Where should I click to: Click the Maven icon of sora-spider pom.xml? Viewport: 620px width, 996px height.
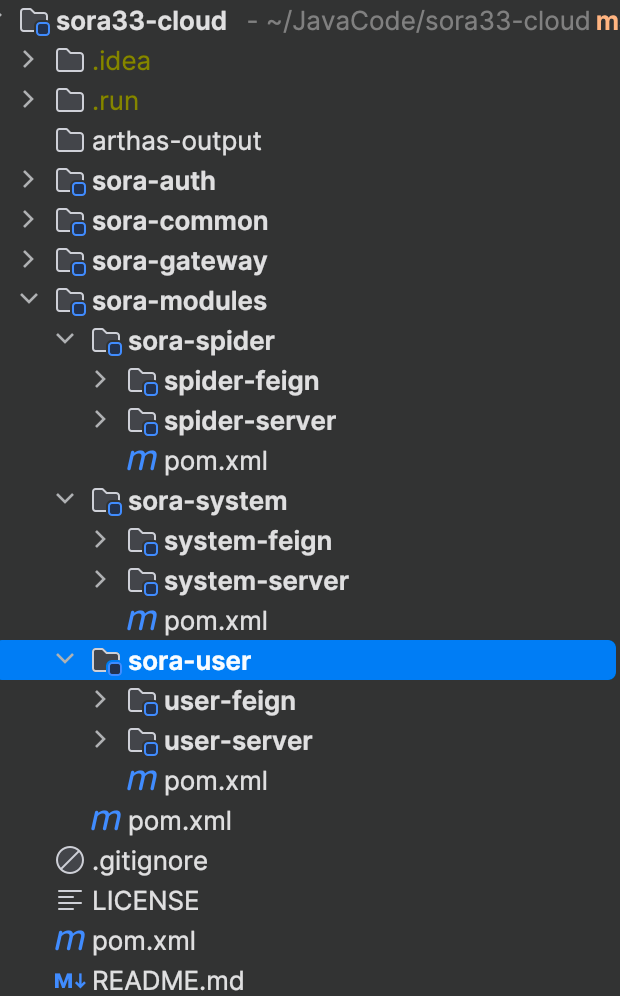(x=142, y=461)
